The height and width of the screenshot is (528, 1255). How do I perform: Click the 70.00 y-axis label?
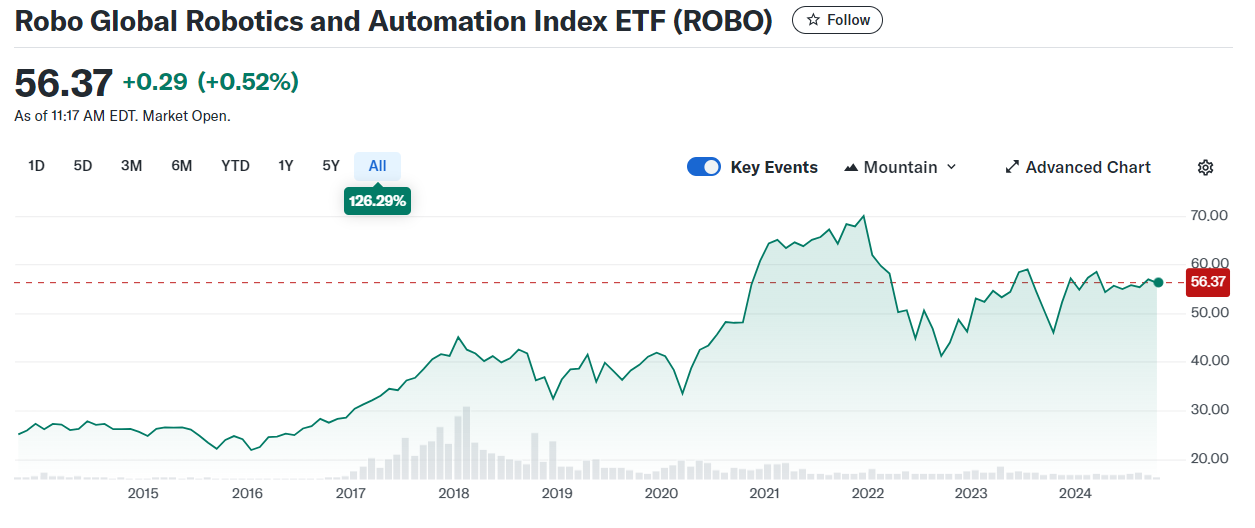point(1209,216)
